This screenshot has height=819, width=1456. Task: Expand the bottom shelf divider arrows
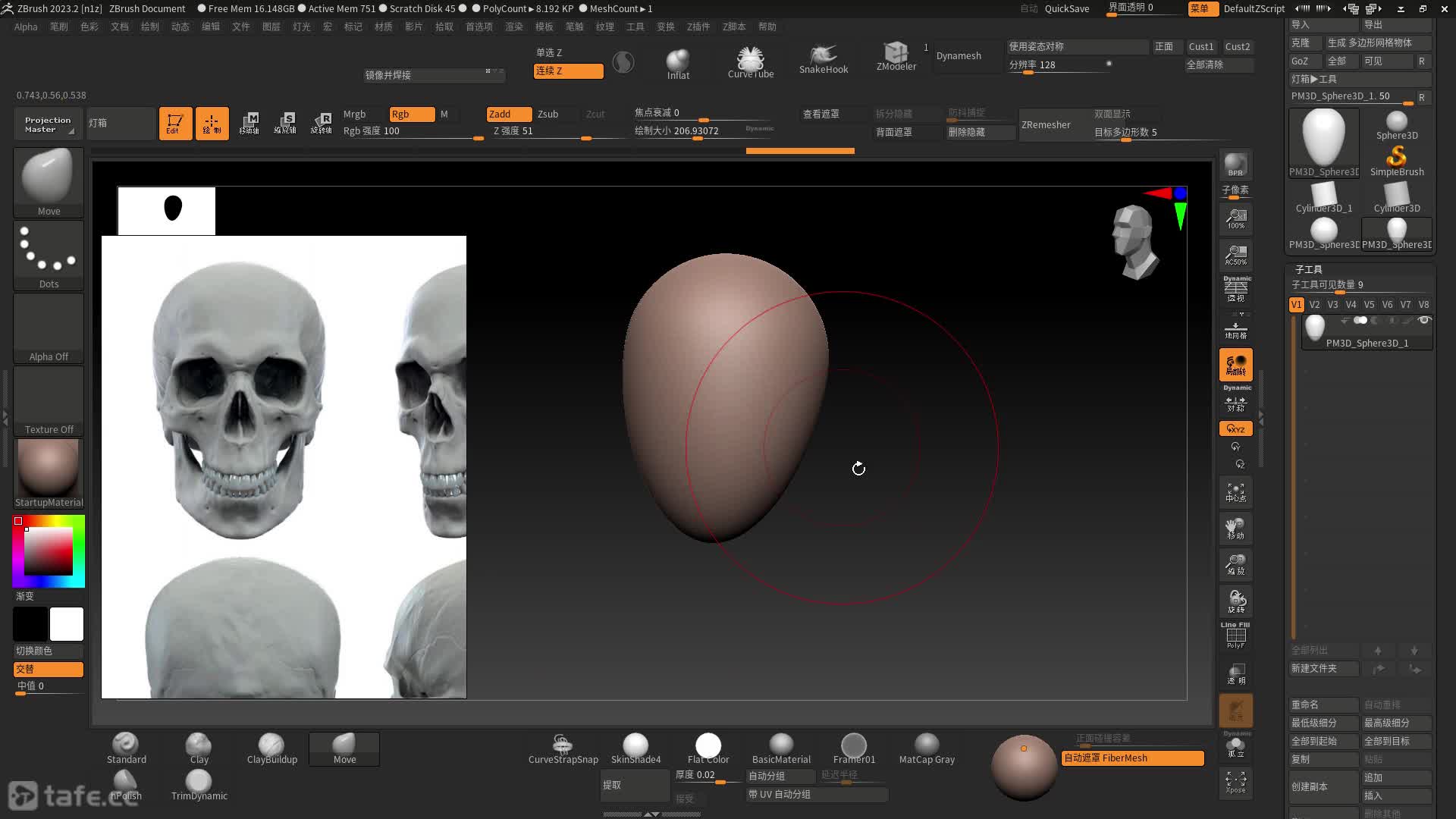[x=651, y=814]
